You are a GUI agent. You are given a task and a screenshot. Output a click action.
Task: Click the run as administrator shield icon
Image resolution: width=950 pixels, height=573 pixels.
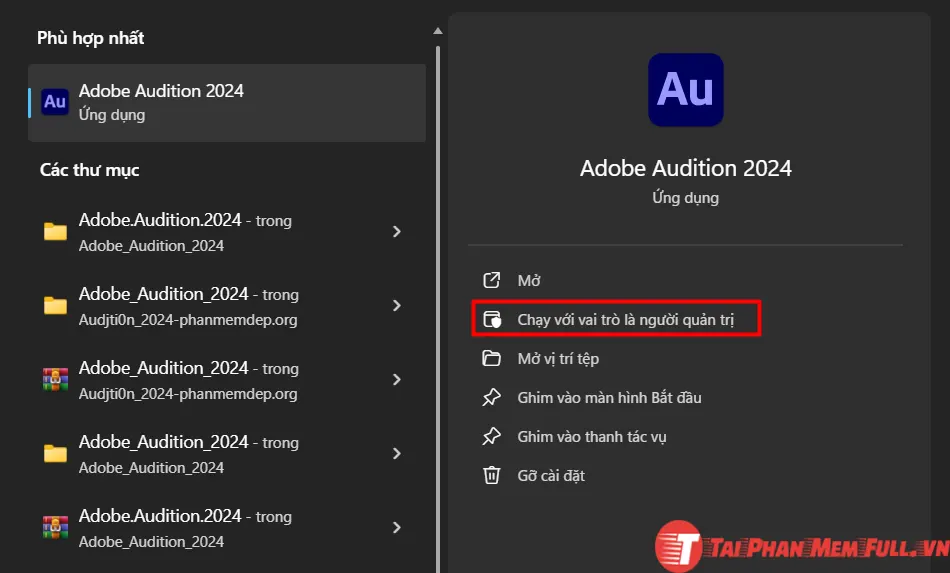pos(492,319)
